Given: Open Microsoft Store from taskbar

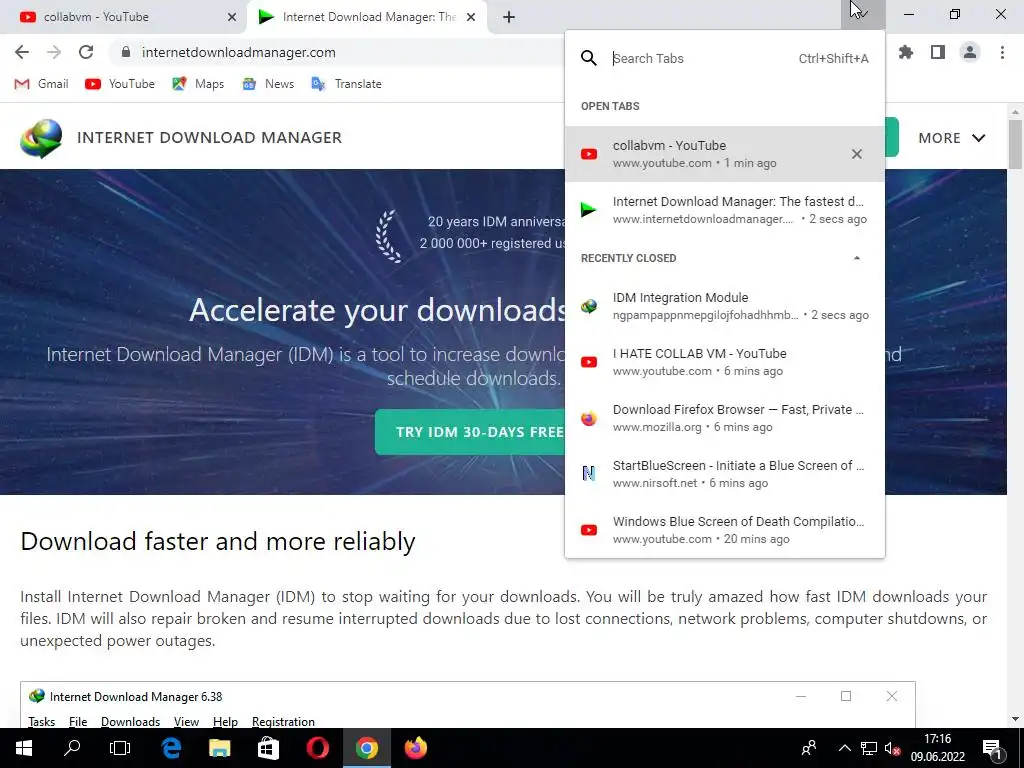Looking at the screenshot, I should click(268, 748).
